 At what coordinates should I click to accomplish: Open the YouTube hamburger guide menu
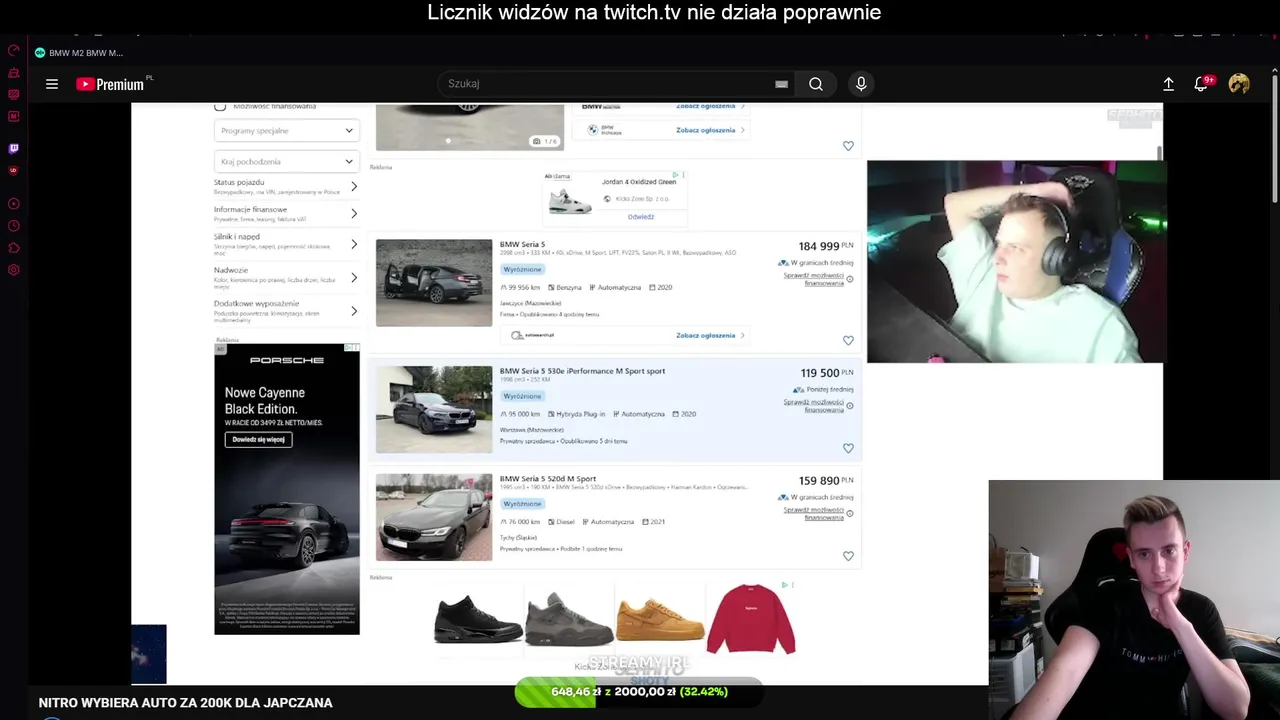(x=52, y=84)
